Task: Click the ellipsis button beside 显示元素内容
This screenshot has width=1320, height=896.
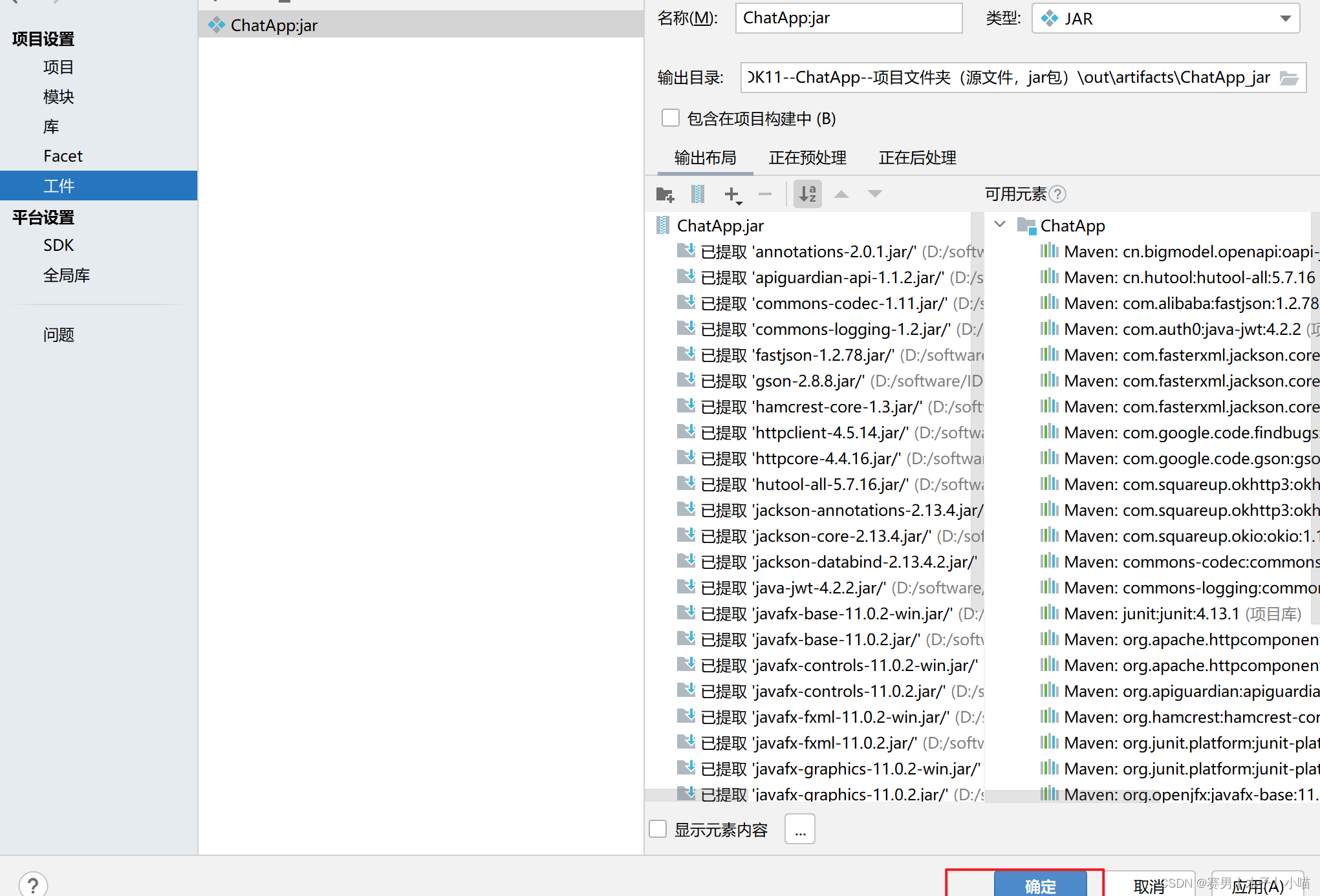Action: 800,829
